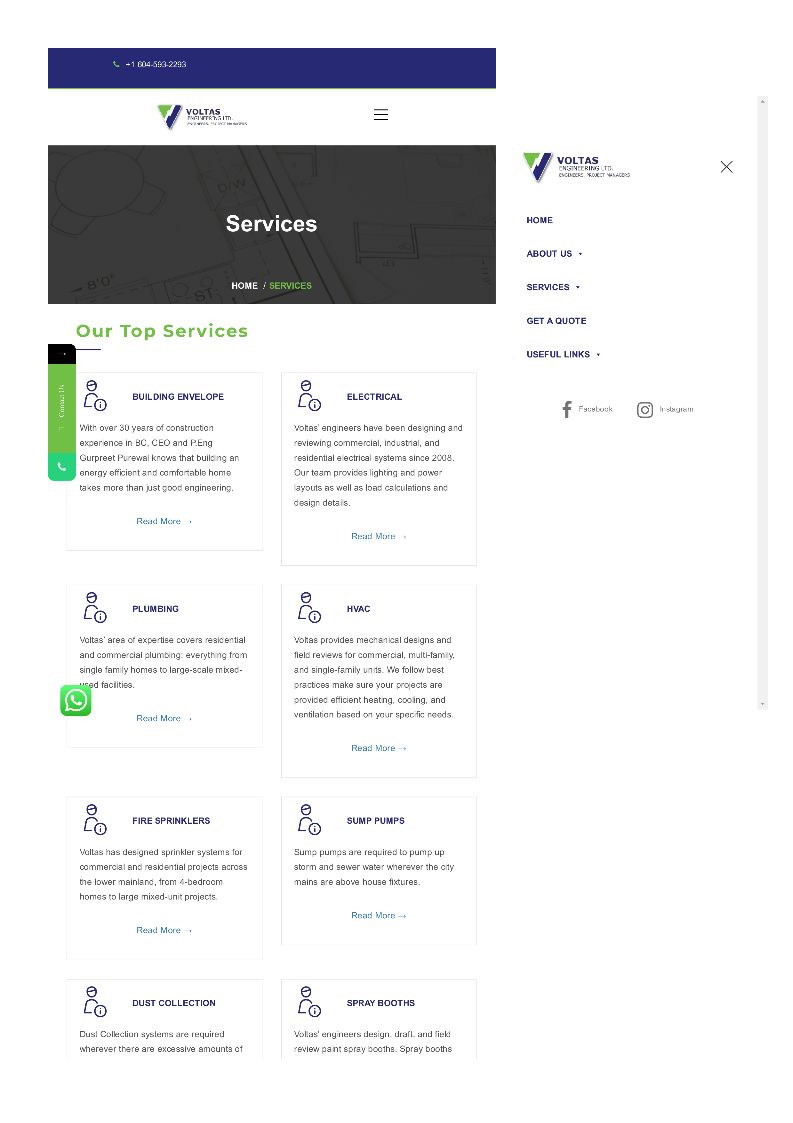Click the green phone call button
Image resolution: width=793 pixels, height=1123 pixels.
(62, 467)
